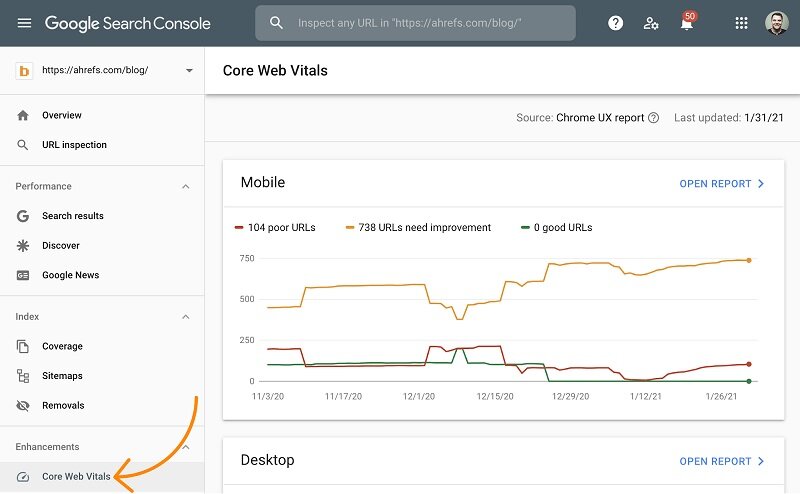
Task: Open the property selector dropdown arrow
Action: [x=189, y=70]
